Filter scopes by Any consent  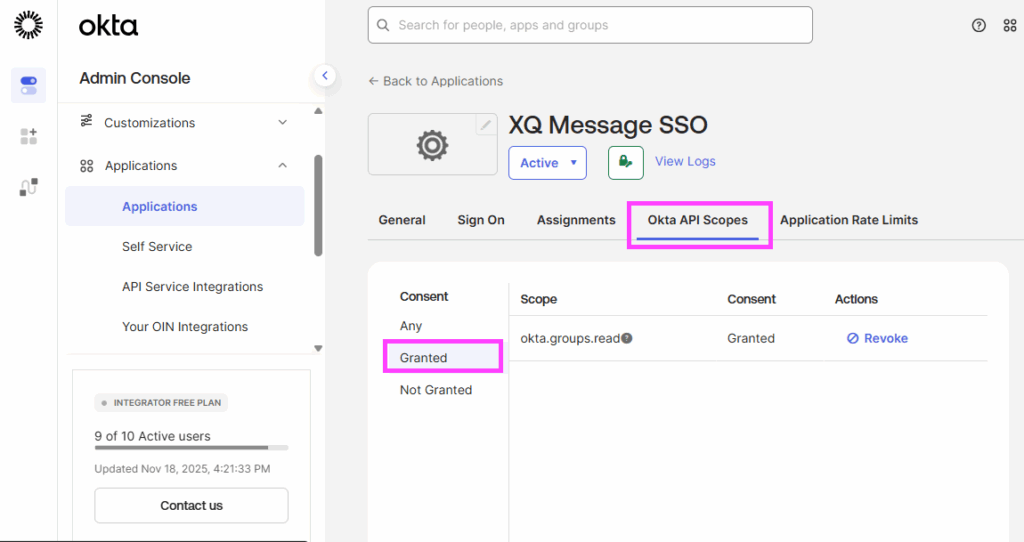coord(411,326)
